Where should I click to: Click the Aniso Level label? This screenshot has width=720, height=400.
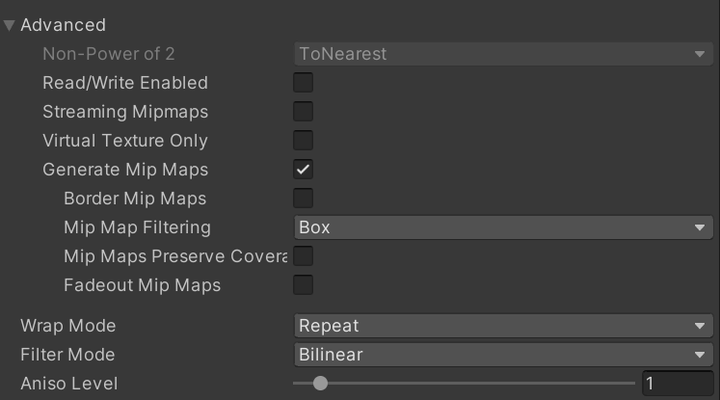click(x=69, y=383)
